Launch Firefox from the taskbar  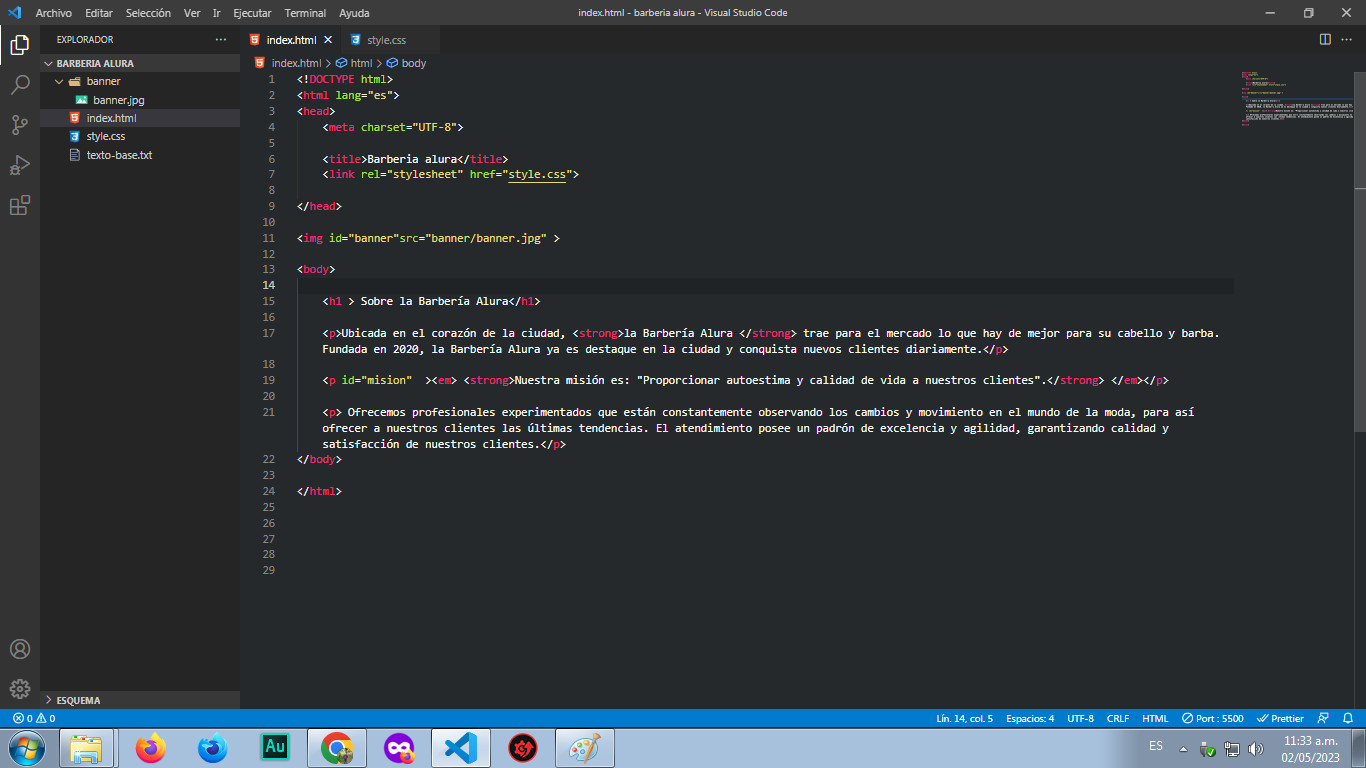[150, 748]
